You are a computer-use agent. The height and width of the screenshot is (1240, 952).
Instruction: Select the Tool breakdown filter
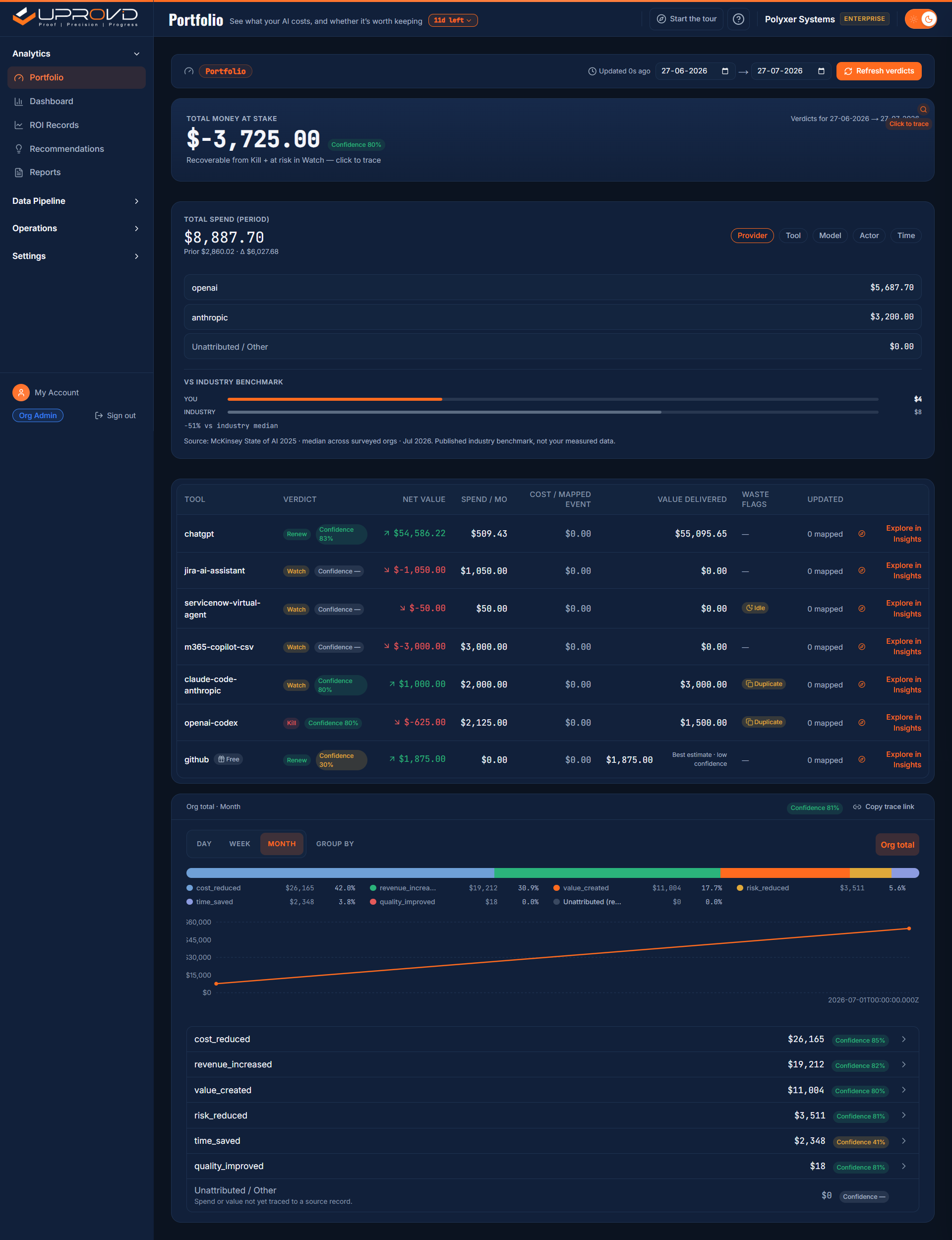[x=793, y=236]
